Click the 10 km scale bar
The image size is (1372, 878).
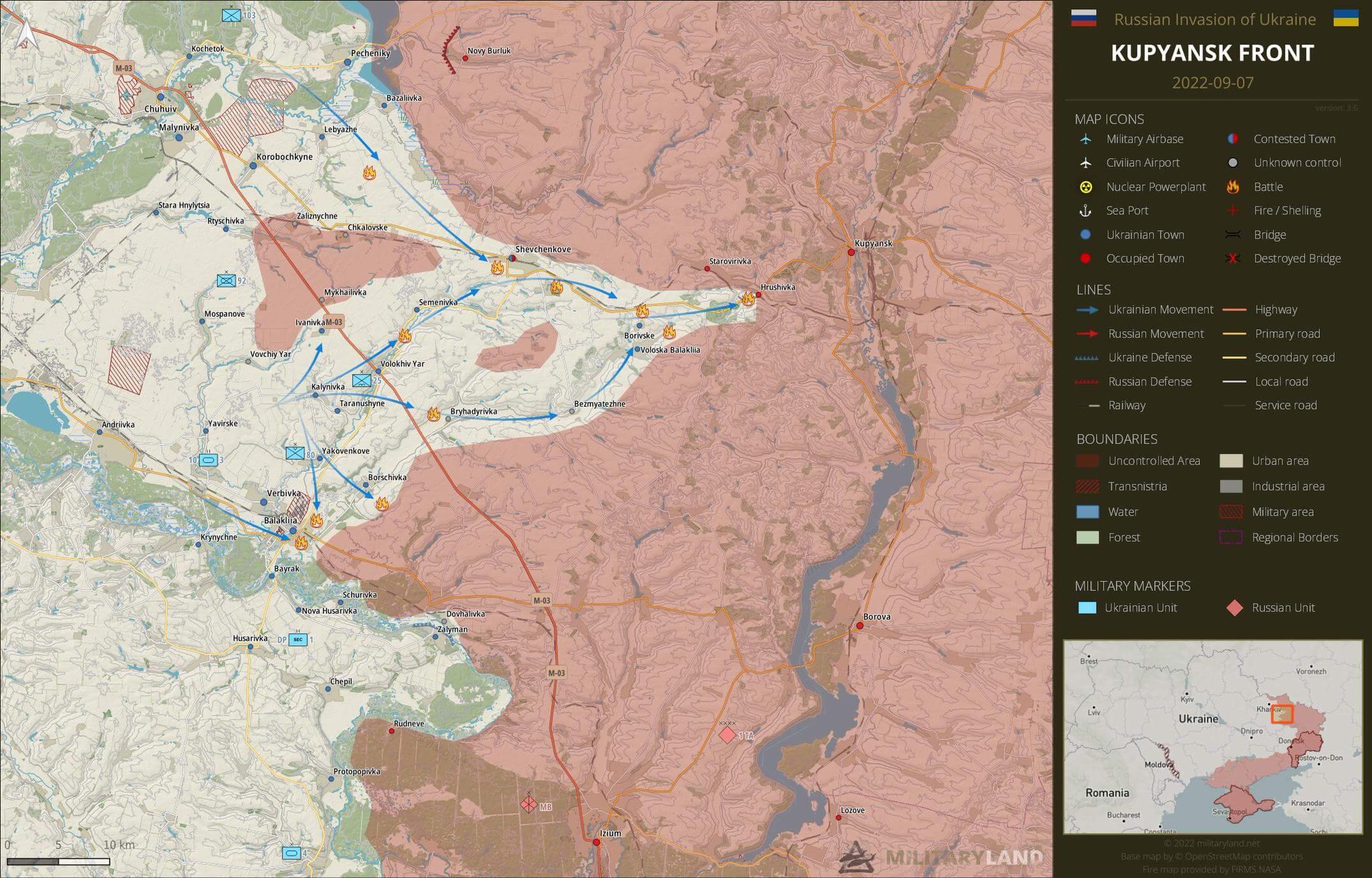[58, 861]
